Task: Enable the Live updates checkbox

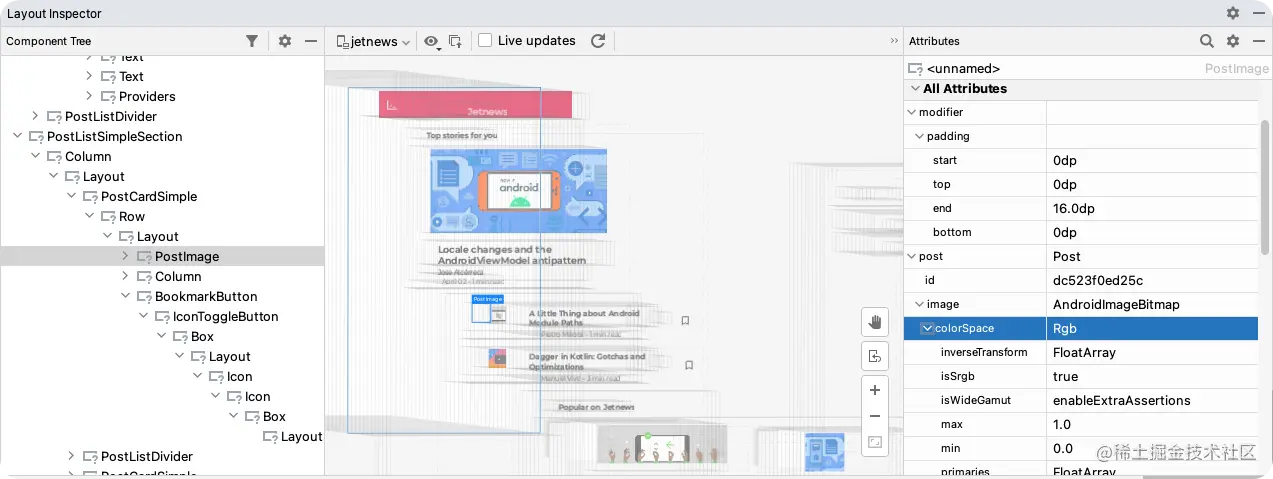Action: coord(485,41)
